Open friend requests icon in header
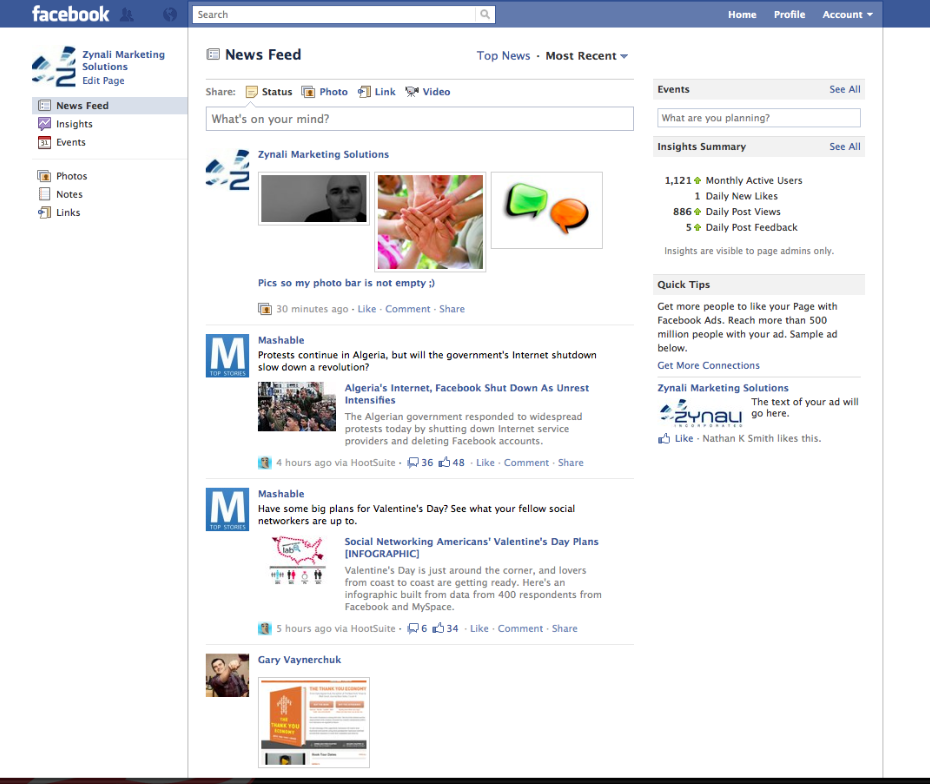 tap(127, 15)
